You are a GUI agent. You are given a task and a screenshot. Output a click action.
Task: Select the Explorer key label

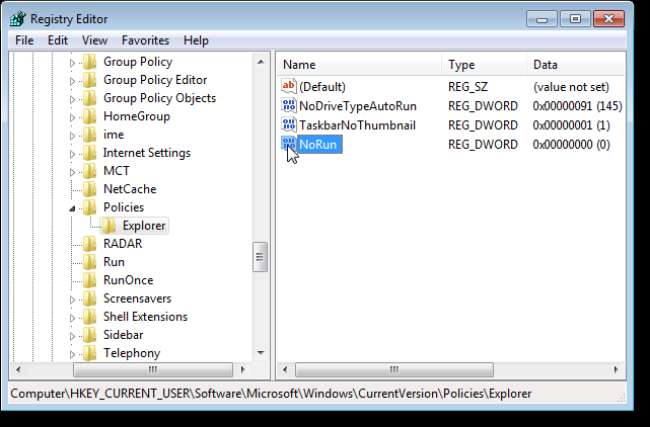[x=144, y=226]
